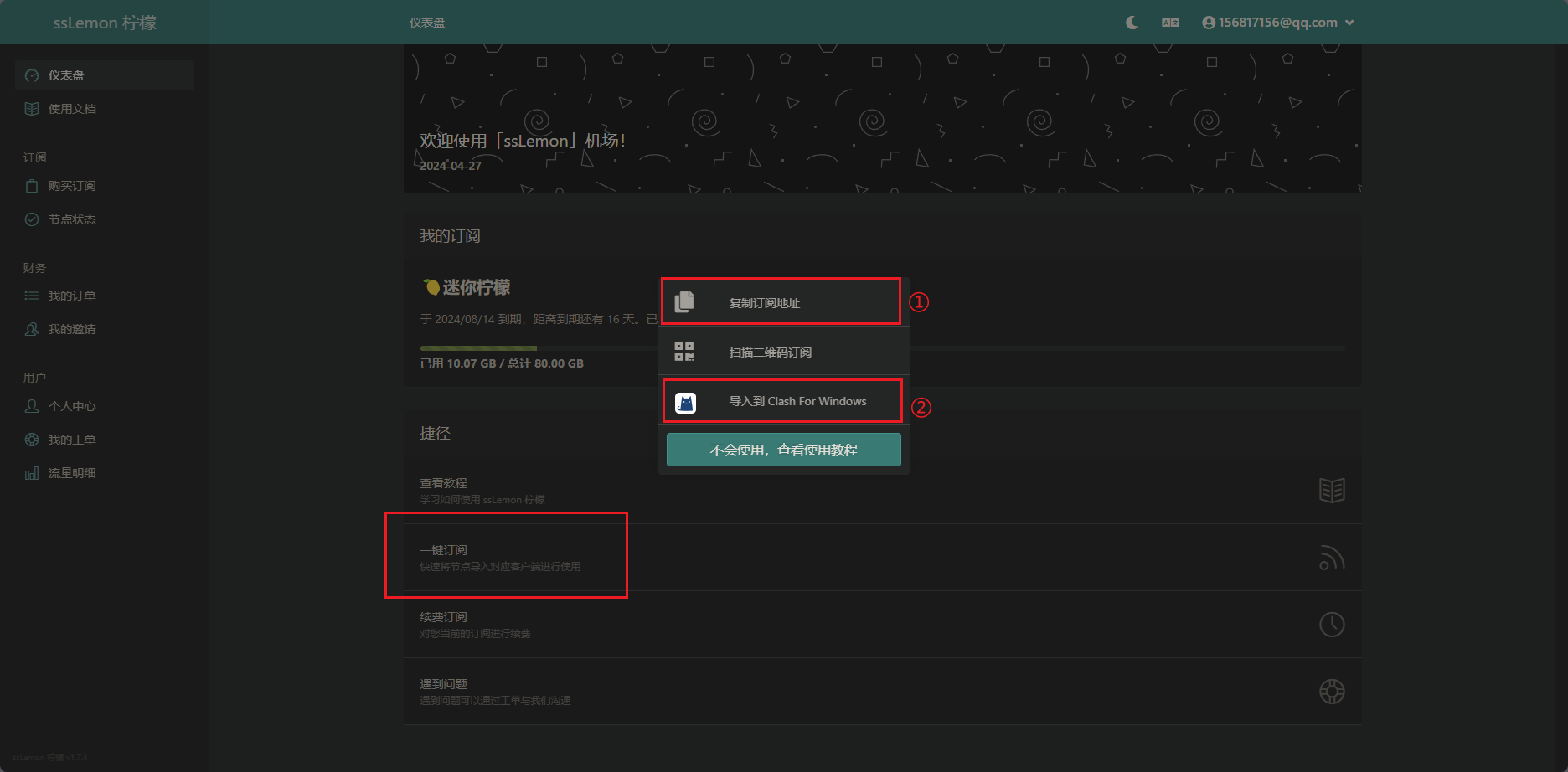The image size is (1568, 772).
Task: Open 我的工单 in sidebar
Action: pyautogui.click(x=105, y=440)
